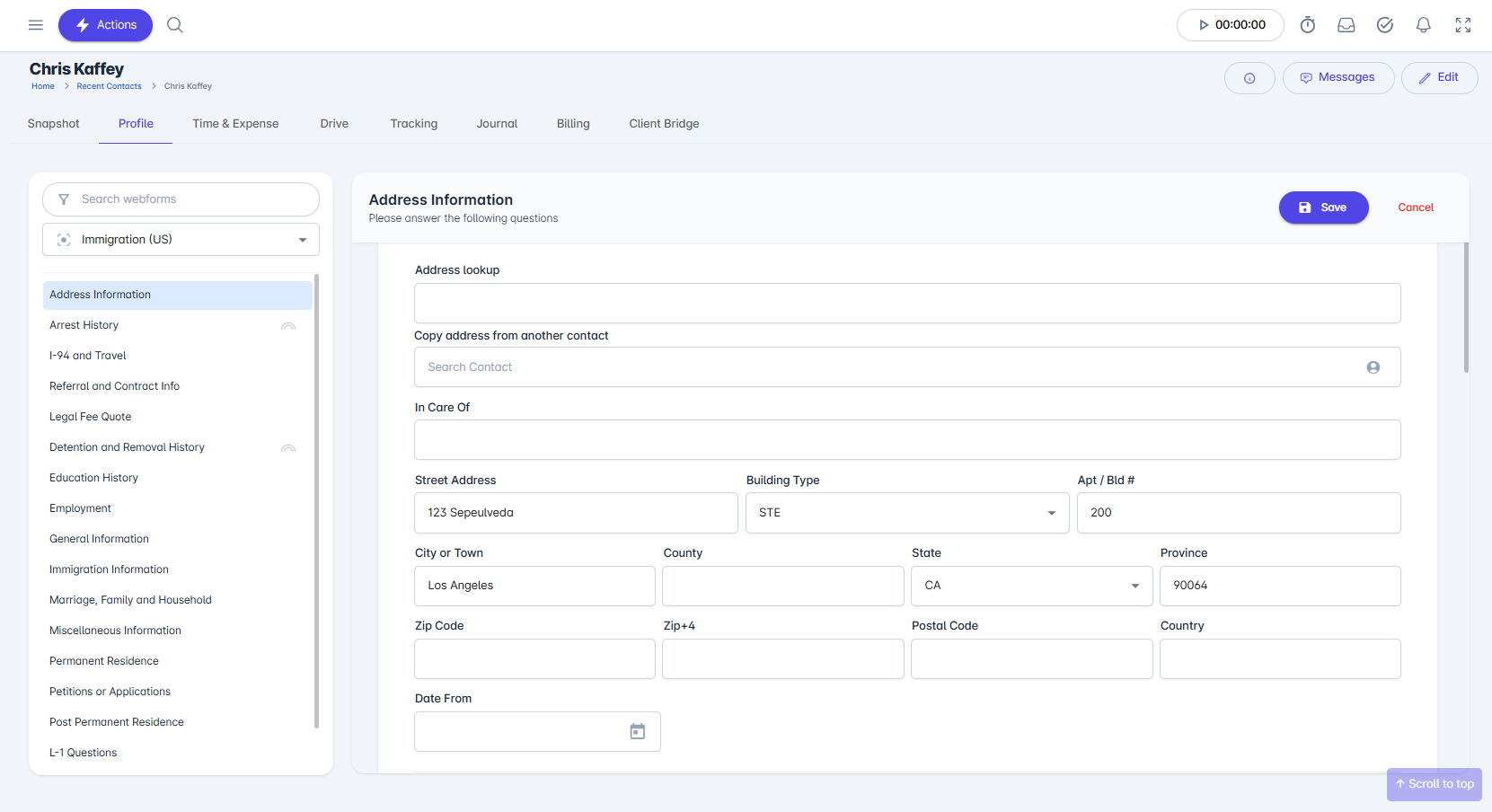The width and height of the screenshot is (1492, 812).
Task: Open the hamburger navigation menu
Action: 36,25
